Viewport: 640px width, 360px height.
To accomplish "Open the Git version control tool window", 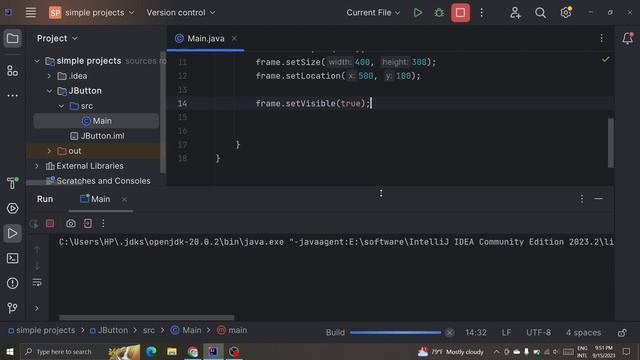I will pyautogui.click(x=12, y=308).
